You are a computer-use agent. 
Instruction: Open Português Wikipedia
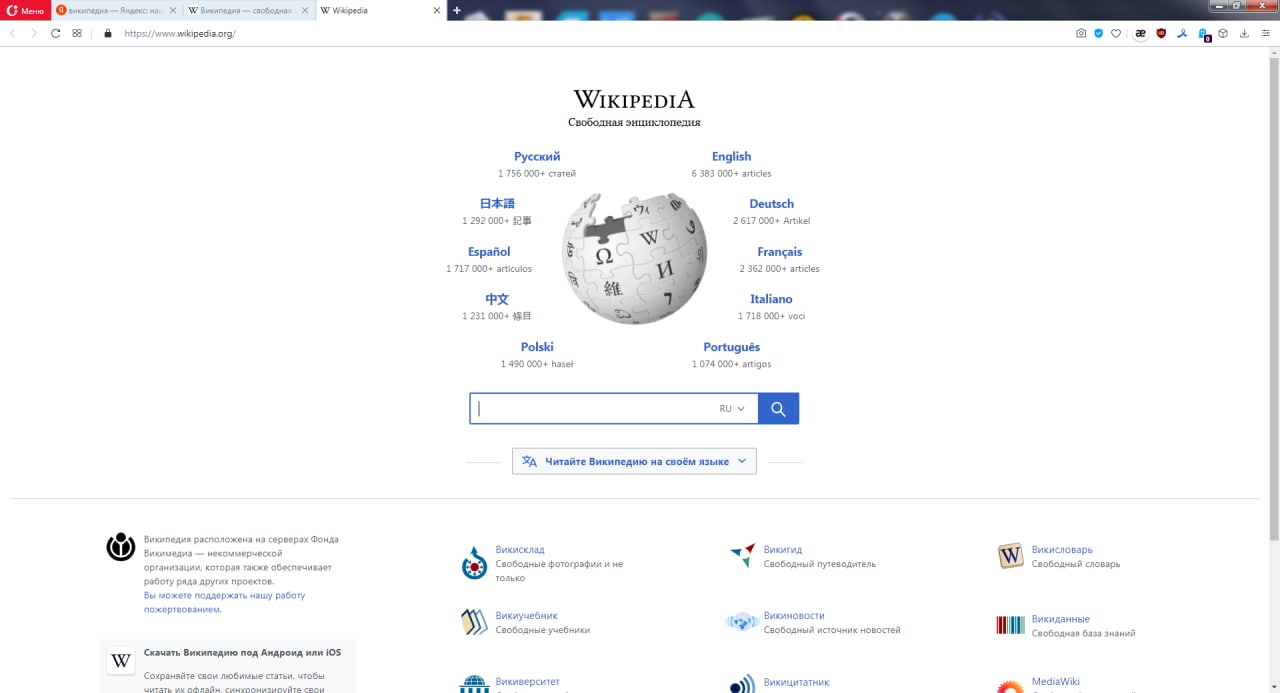pyautogui.click(x=731, y=347)
